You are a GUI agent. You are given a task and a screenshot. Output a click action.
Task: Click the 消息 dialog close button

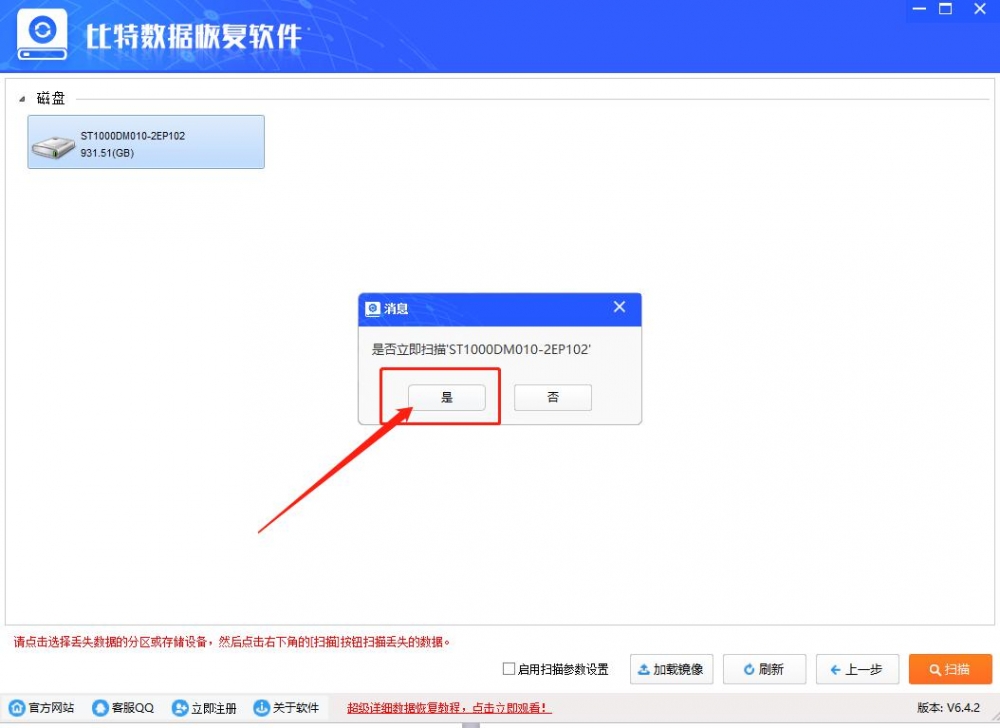[619, 308]
